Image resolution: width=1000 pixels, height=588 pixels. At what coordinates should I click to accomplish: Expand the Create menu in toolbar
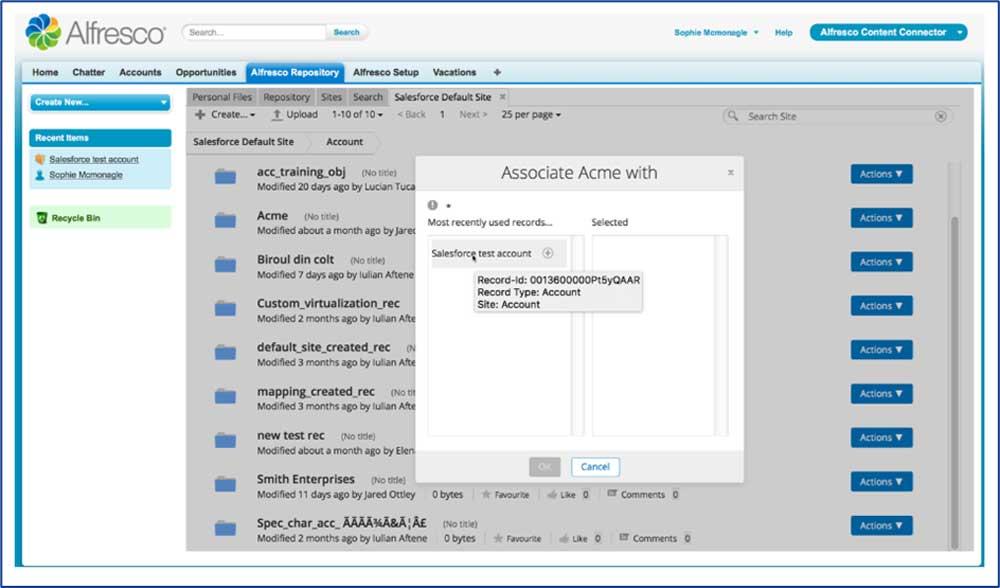point(225,115)
